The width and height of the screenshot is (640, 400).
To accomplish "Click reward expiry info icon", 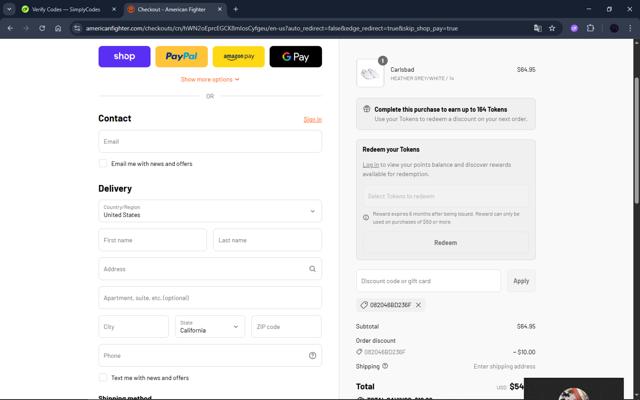I will 366,218.
